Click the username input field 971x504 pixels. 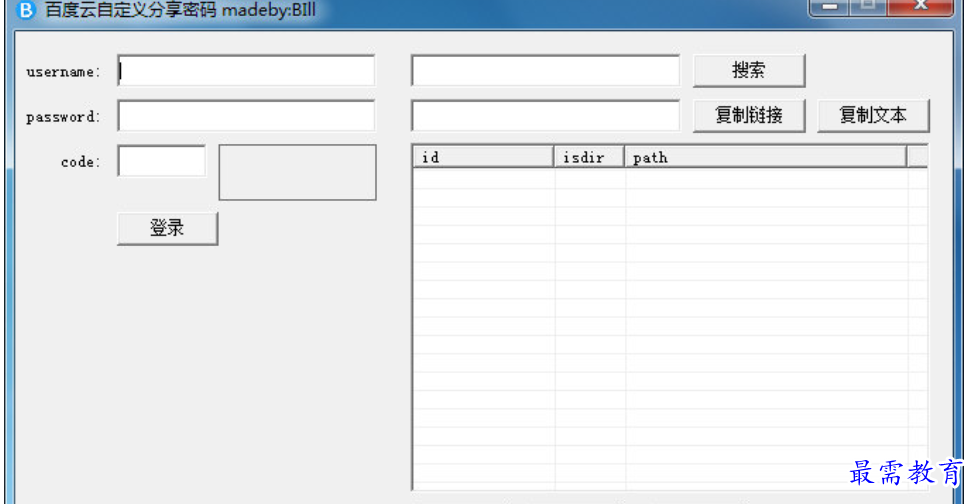pos(246,71)
